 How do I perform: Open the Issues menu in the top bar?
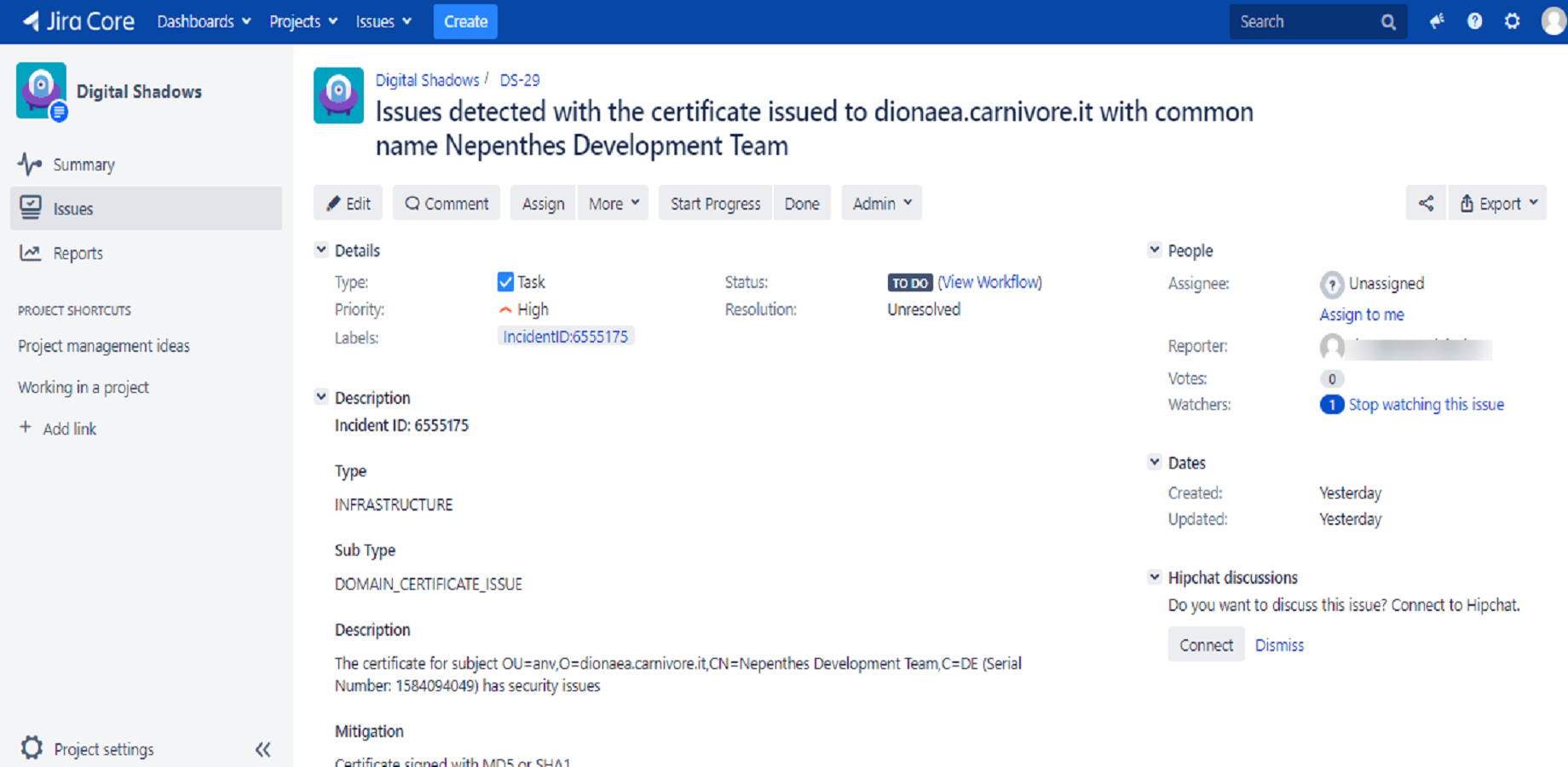(383, 21)
